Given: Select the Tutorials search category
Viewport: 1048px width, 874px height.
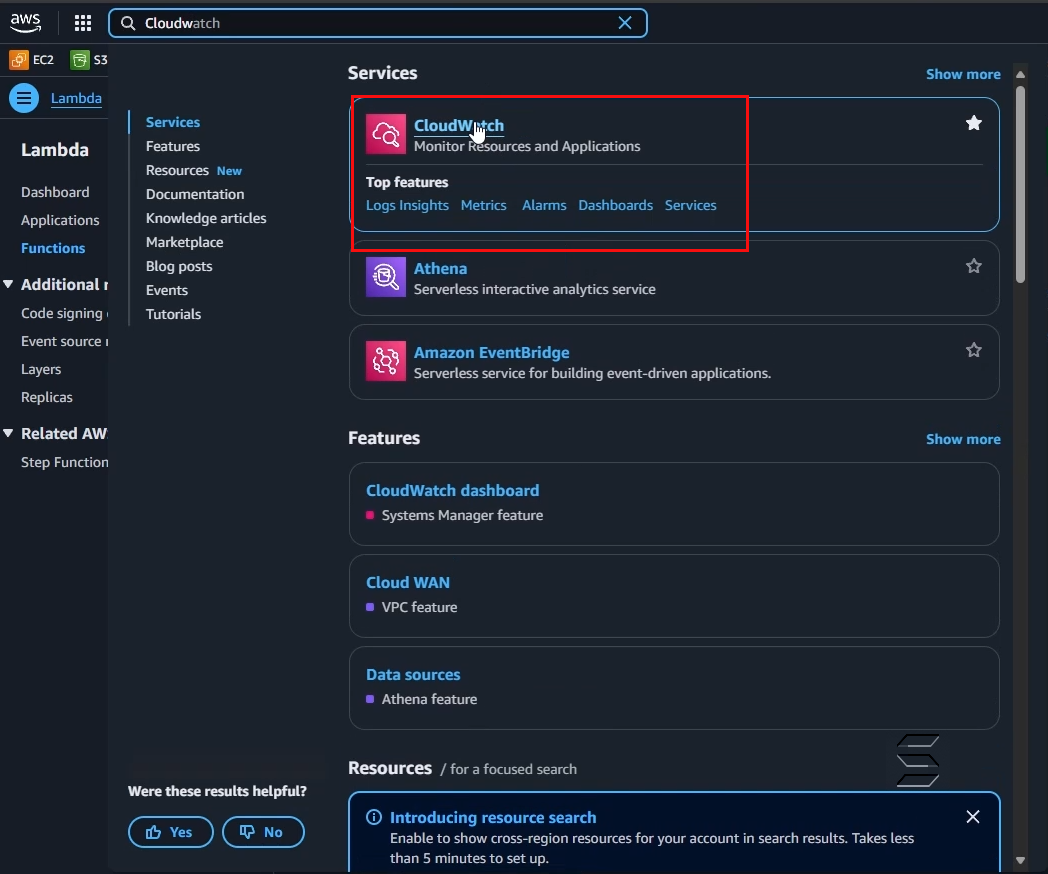Looking at the screenshot, I should pos(173,315).
